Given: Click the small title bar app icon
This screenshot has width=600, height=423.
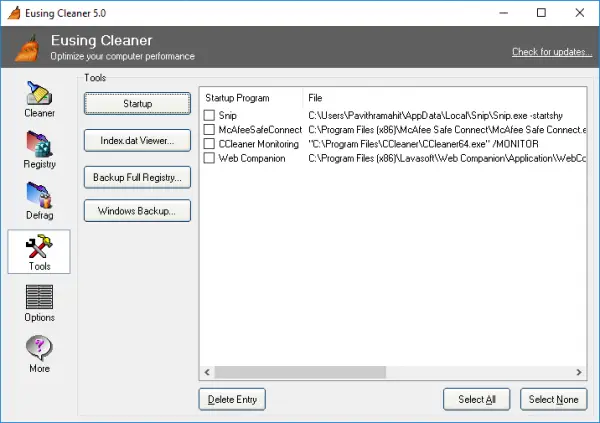Looking at the screenshot, I should point(14,13).
